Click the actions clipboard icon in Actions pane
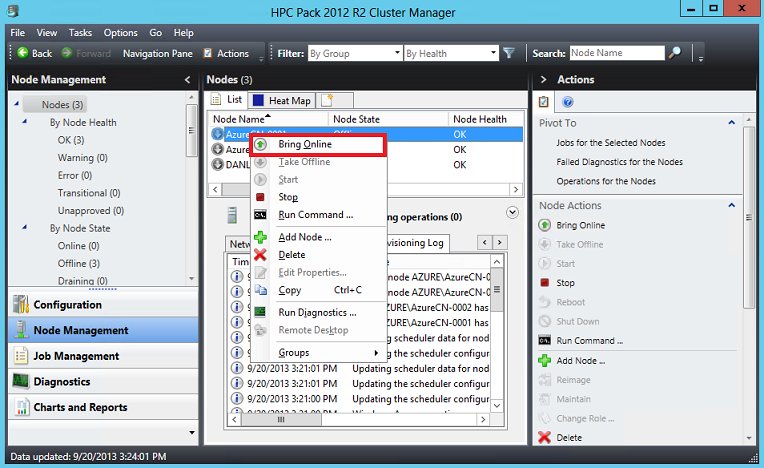Screen dimensions: 764x468 coord(543,101)
